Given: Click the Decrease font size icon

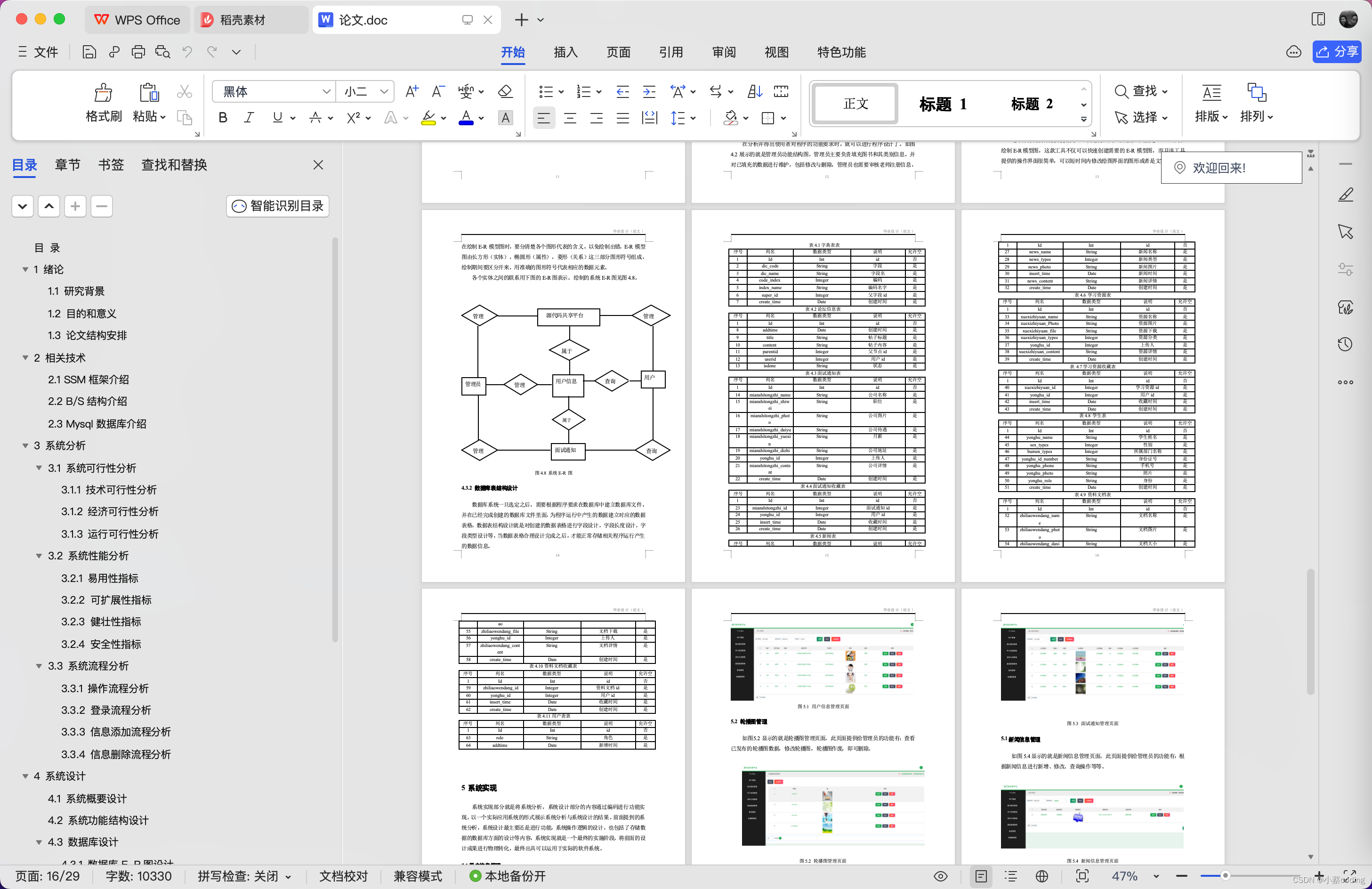Looking at the screenshot, I should [x=438, y=91].
